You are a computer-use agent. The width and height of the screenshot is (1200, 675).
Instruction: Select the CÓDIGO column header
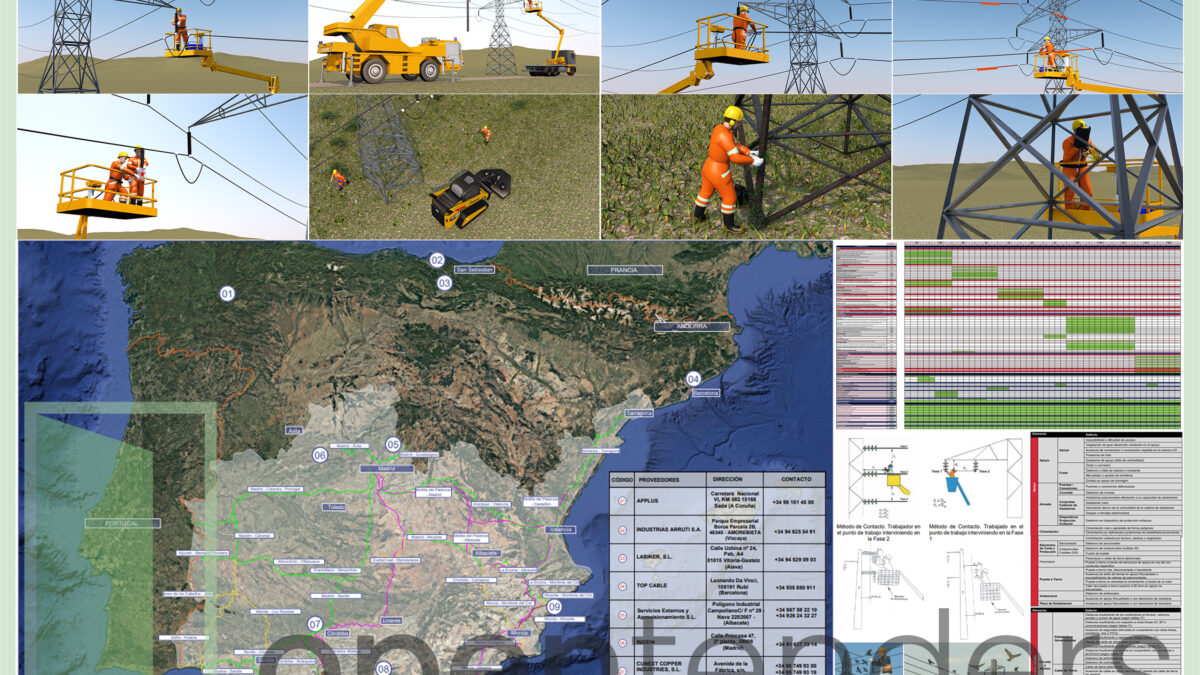point(622,480)
